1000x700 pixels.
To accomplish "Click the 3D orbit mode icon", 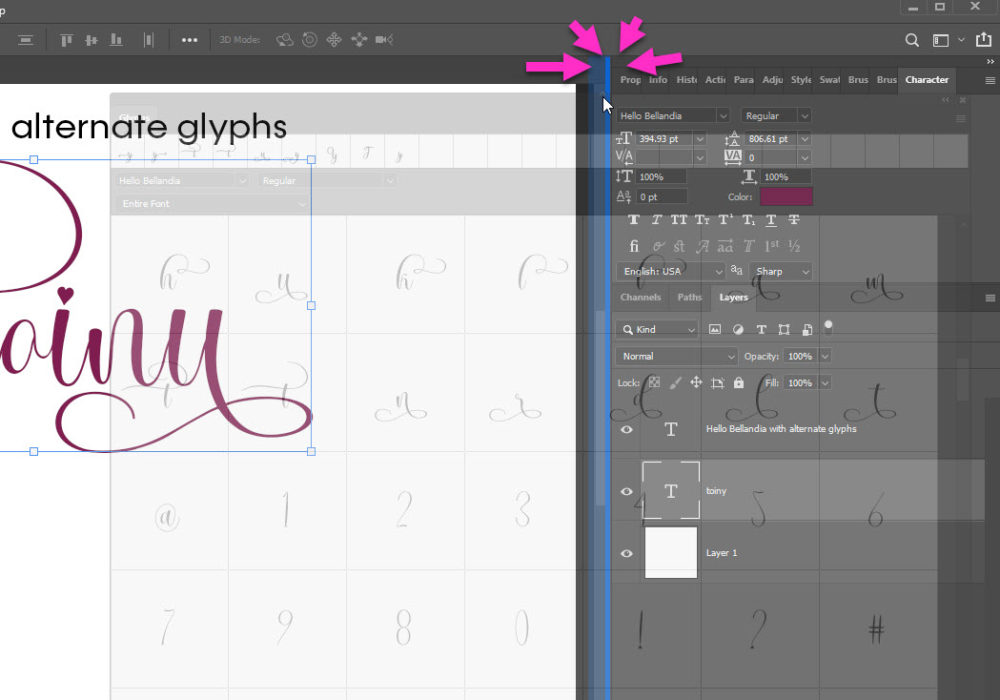I will pos(284,40).
